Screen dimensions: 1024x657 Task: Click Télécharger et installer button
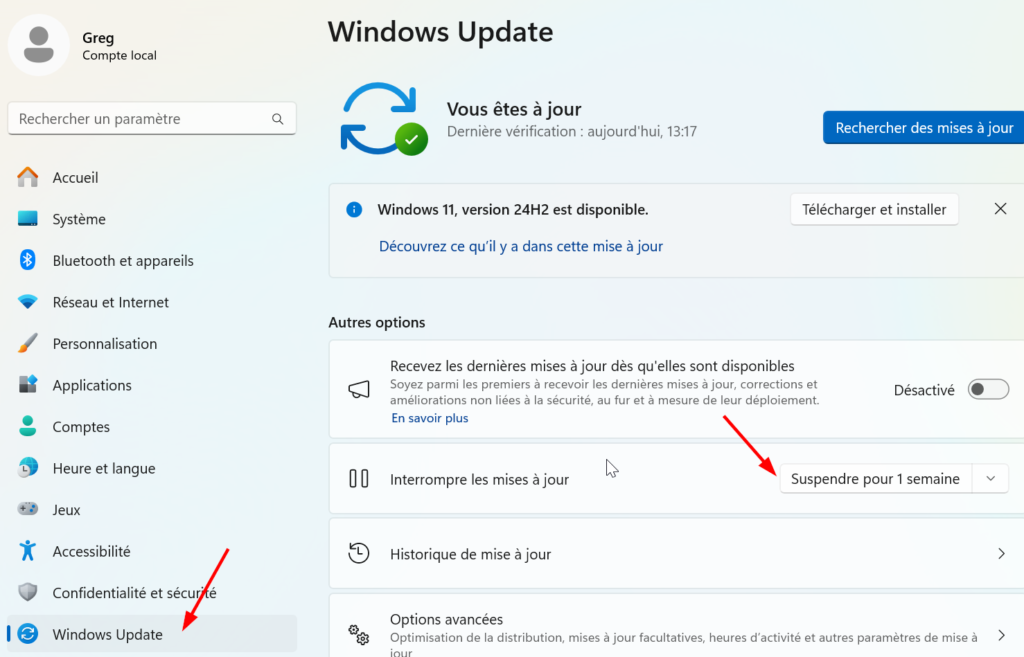(x=874, y=210)
